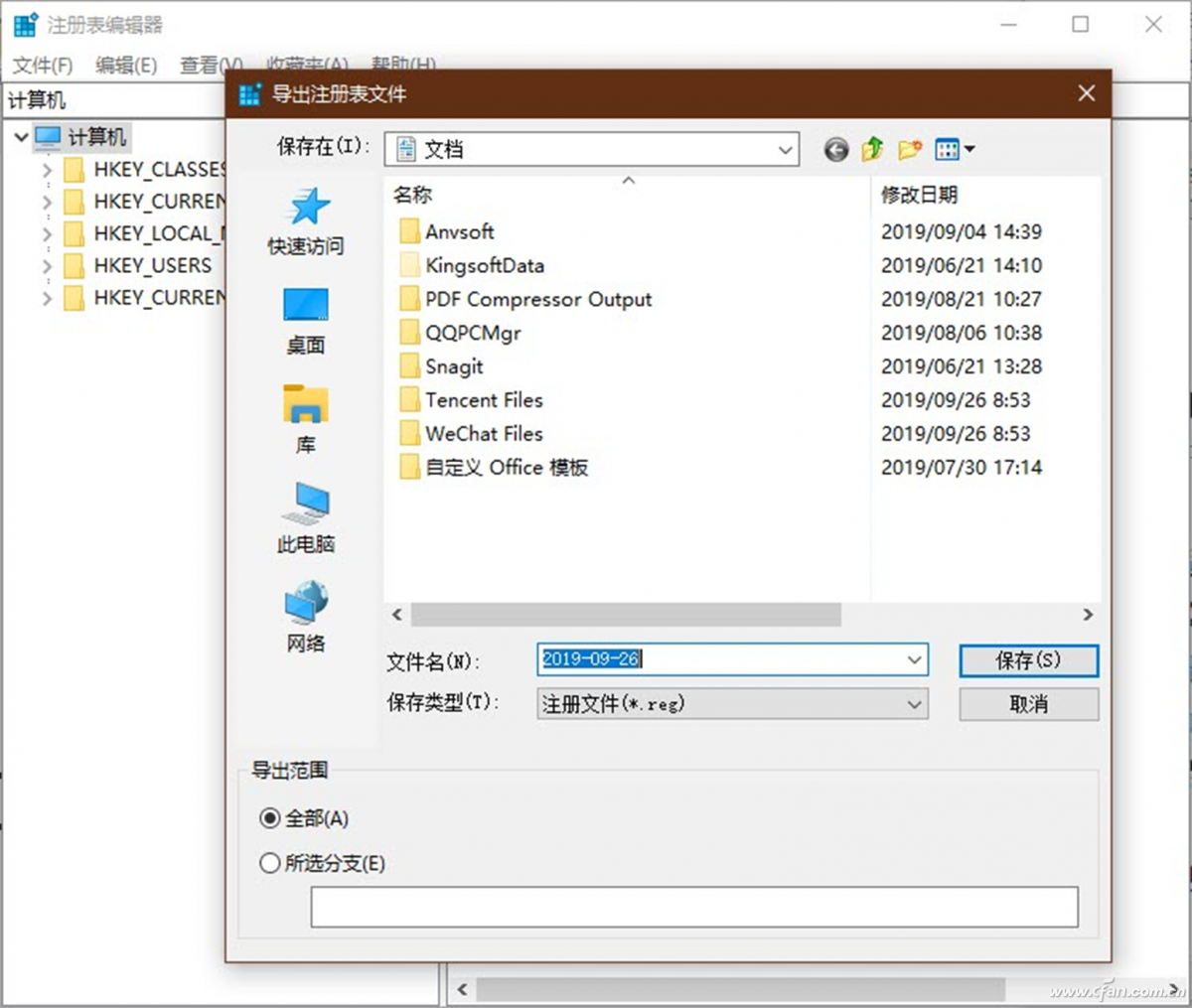Open the 文件名 filename dropdown arrow
This screenshot has height=1008, width=1192.
914,660
